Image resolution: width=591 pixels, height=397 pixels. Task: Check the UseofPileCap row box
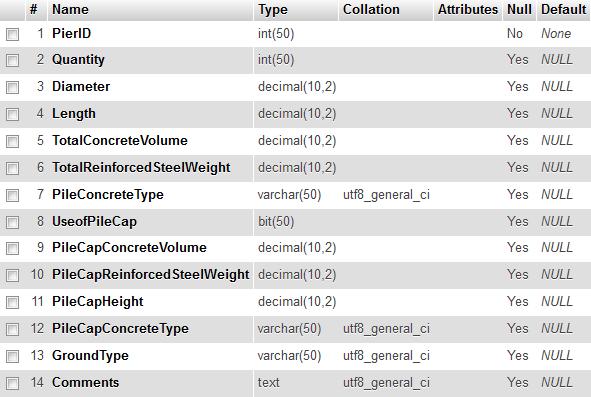click(x=12, y=222)
